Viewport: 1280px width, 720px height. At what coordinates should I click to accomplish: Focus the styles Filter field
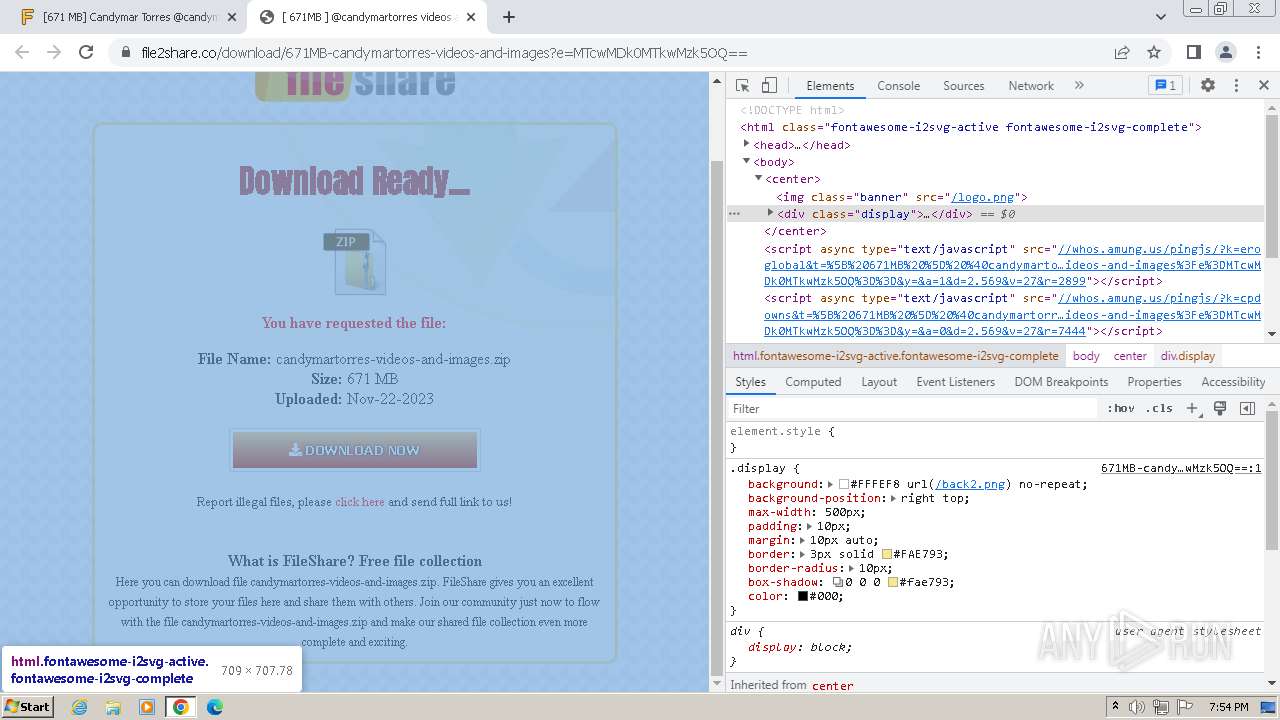[x=912, y=408]
